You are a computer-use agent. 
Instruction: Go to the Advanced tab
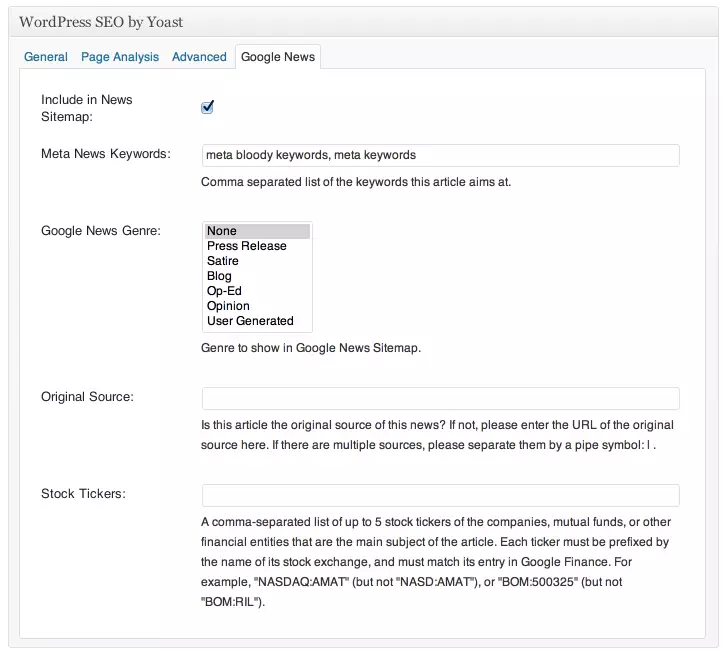[199, 57]
